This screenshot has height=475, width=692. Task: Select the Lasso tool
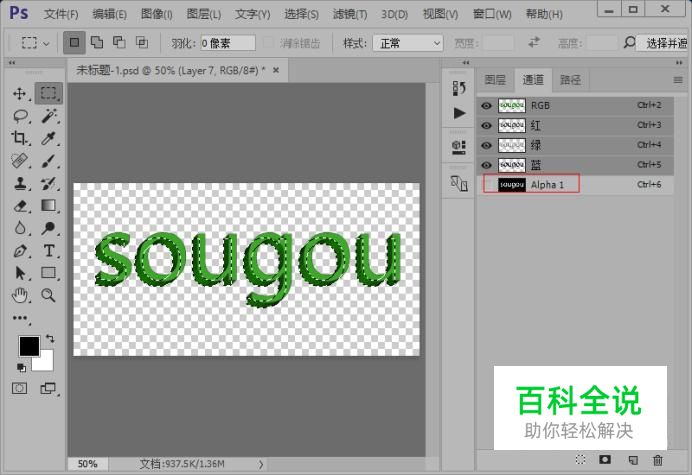20,116
